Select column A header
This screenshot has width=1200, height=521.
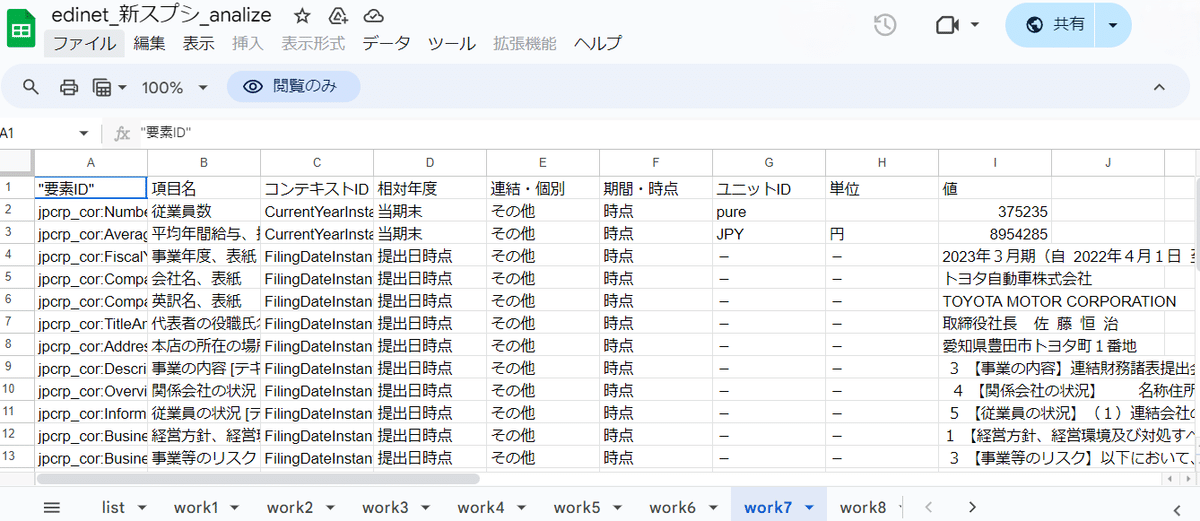(x=91, y=162)
